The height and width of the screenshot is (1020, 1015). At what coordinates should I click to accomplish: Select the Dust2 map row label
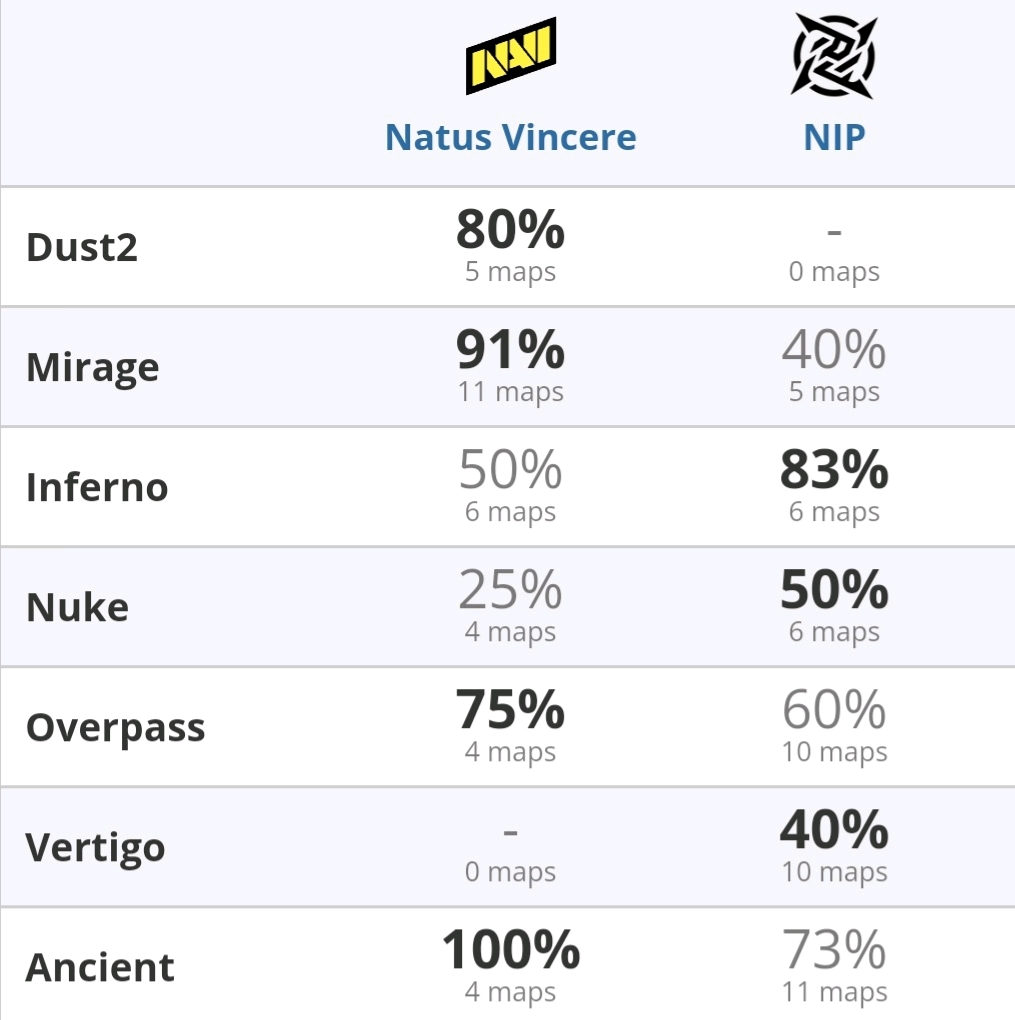(82, 247)
